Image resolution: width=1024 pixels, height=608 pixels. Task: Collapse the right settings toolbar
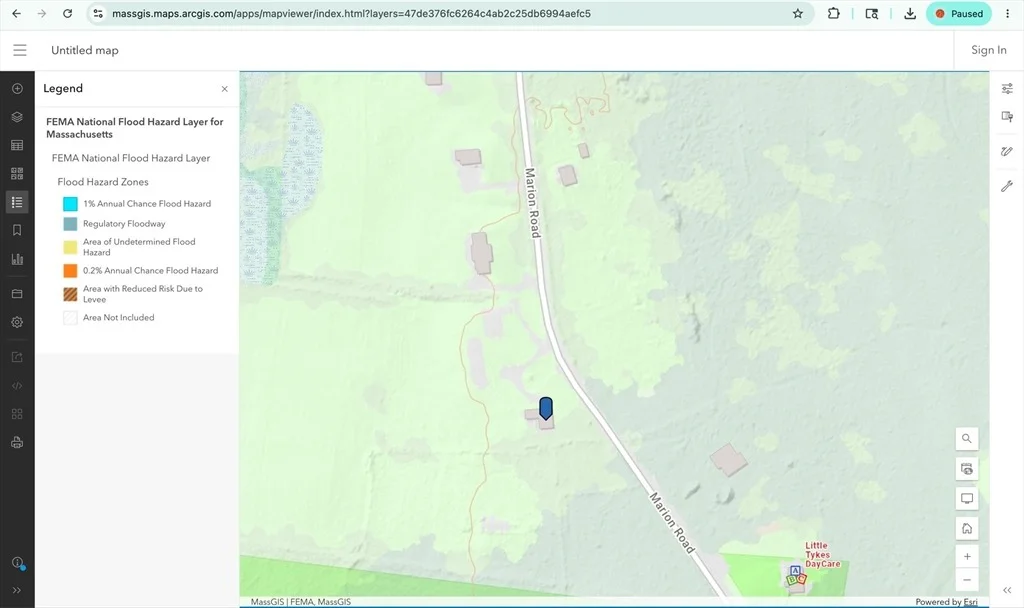point(1007,590)
